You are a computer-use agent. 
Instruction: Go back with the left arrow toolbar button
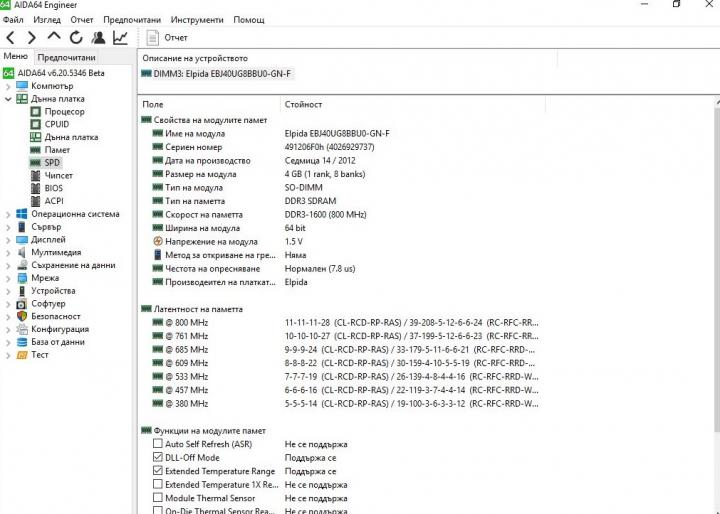pos(11,37)
